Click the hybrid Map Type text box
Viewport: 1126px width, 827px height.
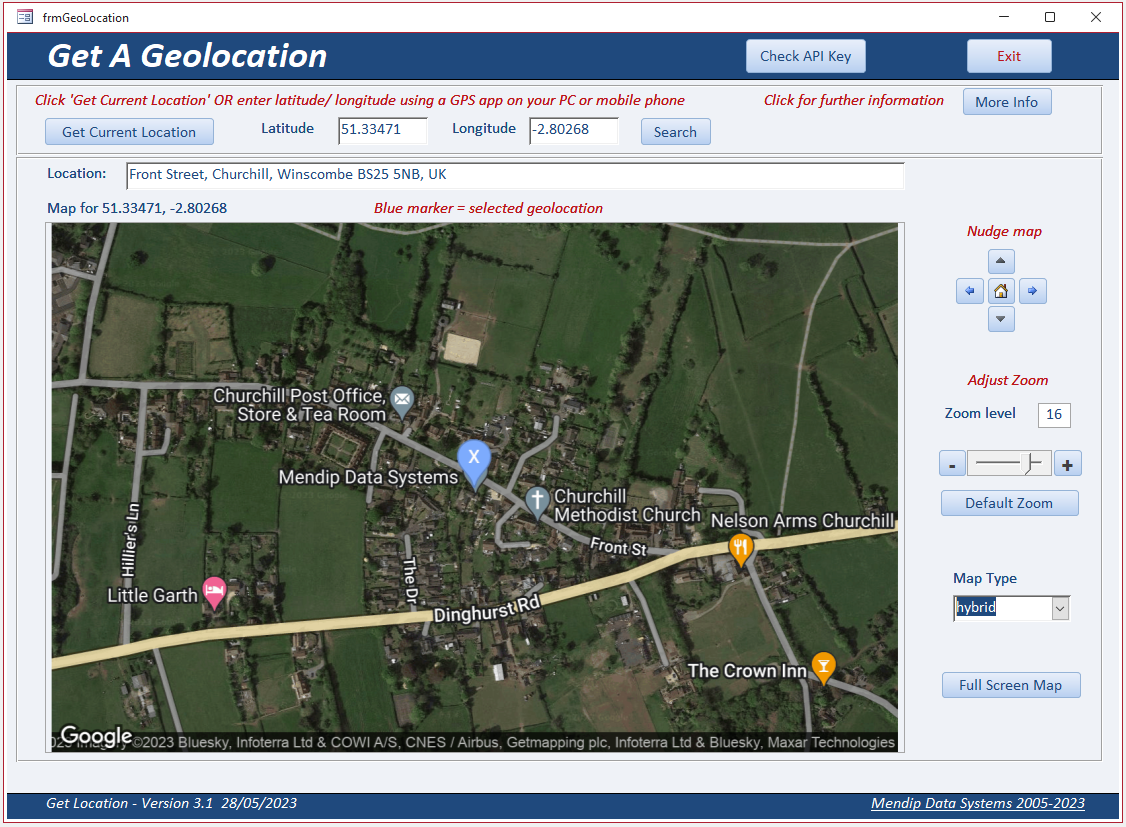tap(1003, 608)
